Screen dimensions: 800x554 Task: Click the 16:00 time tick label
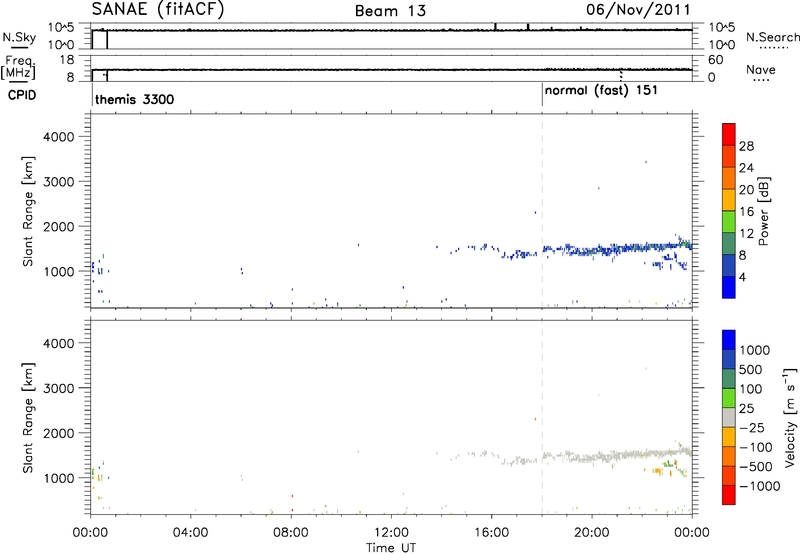[x=491, y=533]
